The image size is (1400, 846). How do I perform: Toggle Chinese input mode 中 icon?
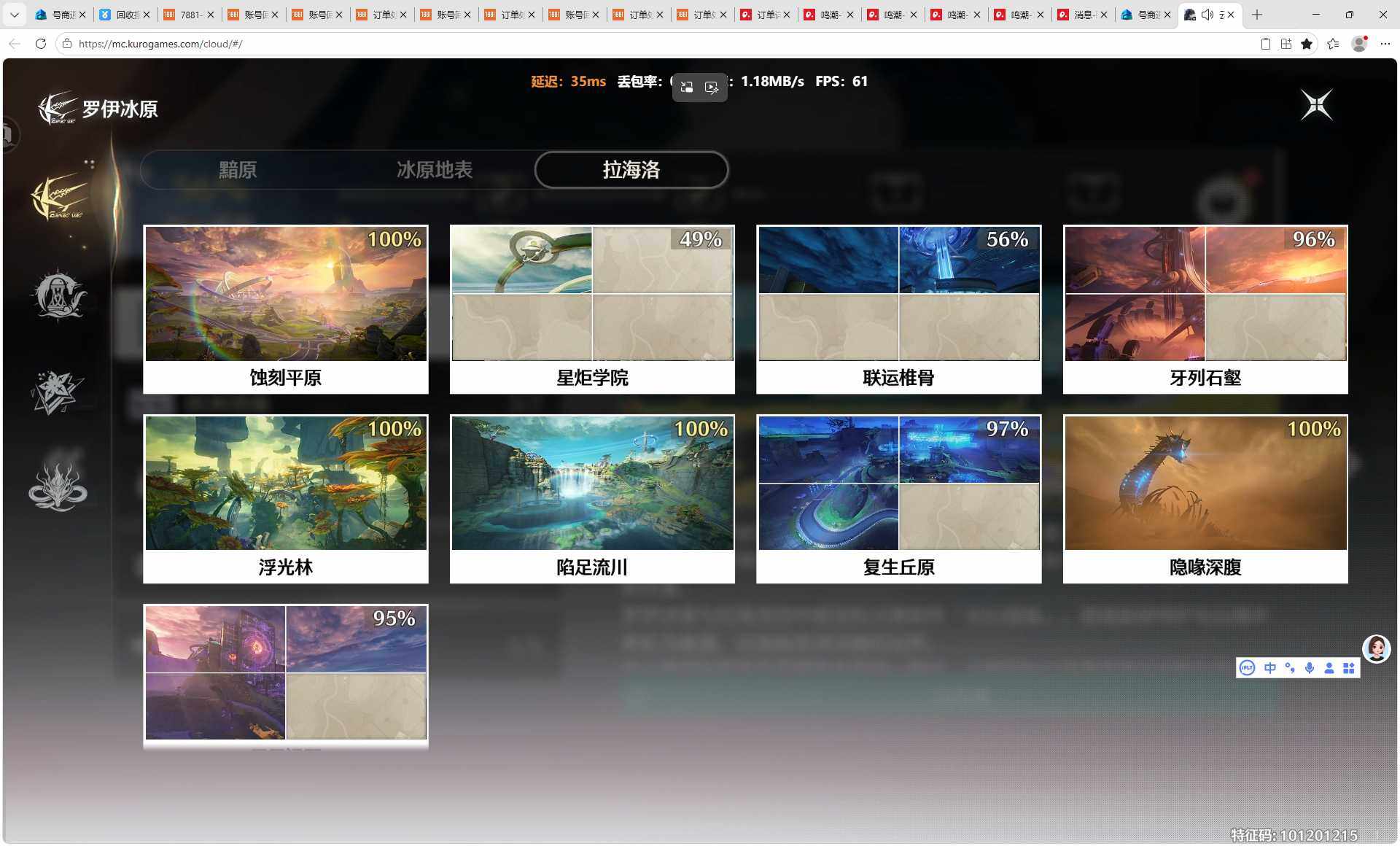(x=1270, y=668)
